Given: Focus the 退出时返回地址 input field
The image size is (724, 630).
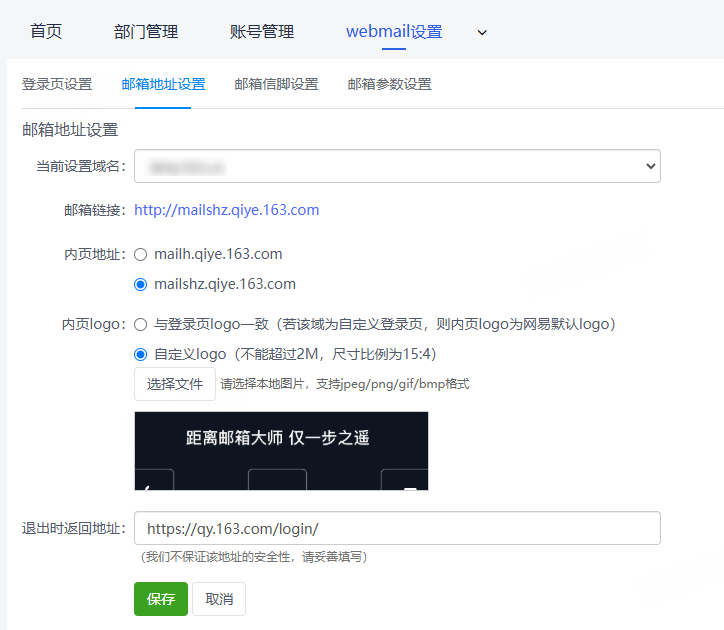Looking at the screenshot, I should (x=397, y=528).
